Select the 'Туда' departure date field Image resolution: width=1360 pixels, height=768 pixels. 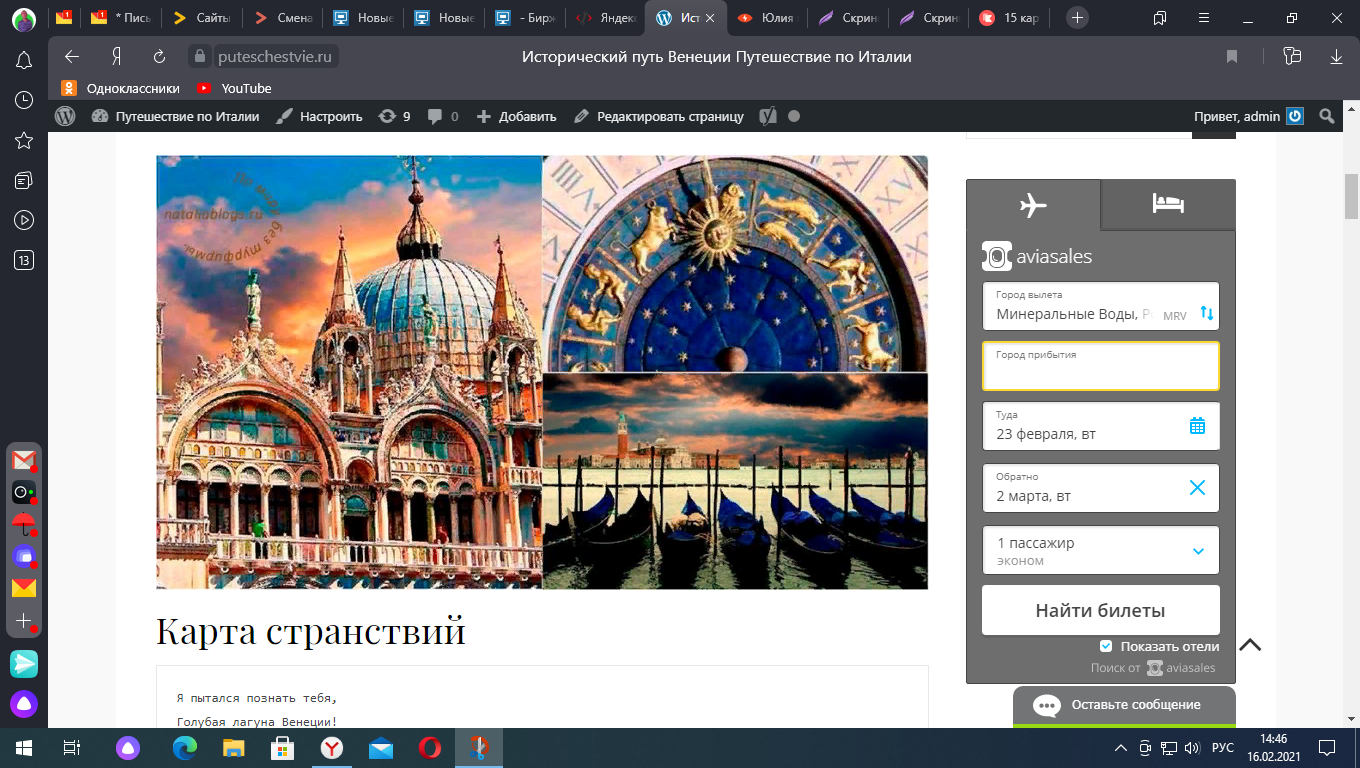[x=1101, y=426]
